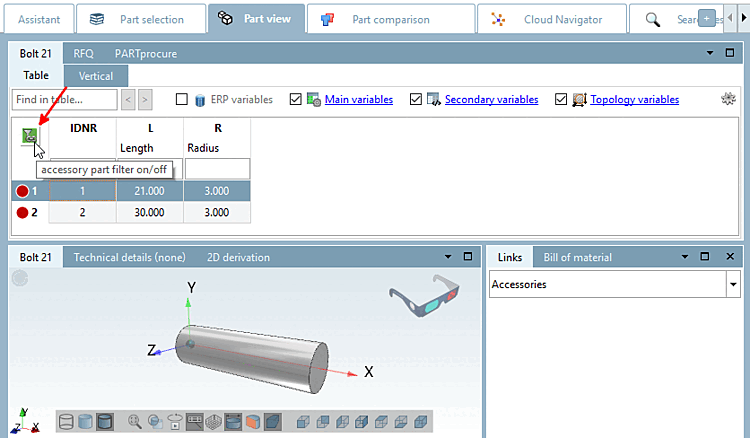Uncheck the Secondary variables checkbox
The width and height of the screenshot is (750, 438).
point(416,99)
